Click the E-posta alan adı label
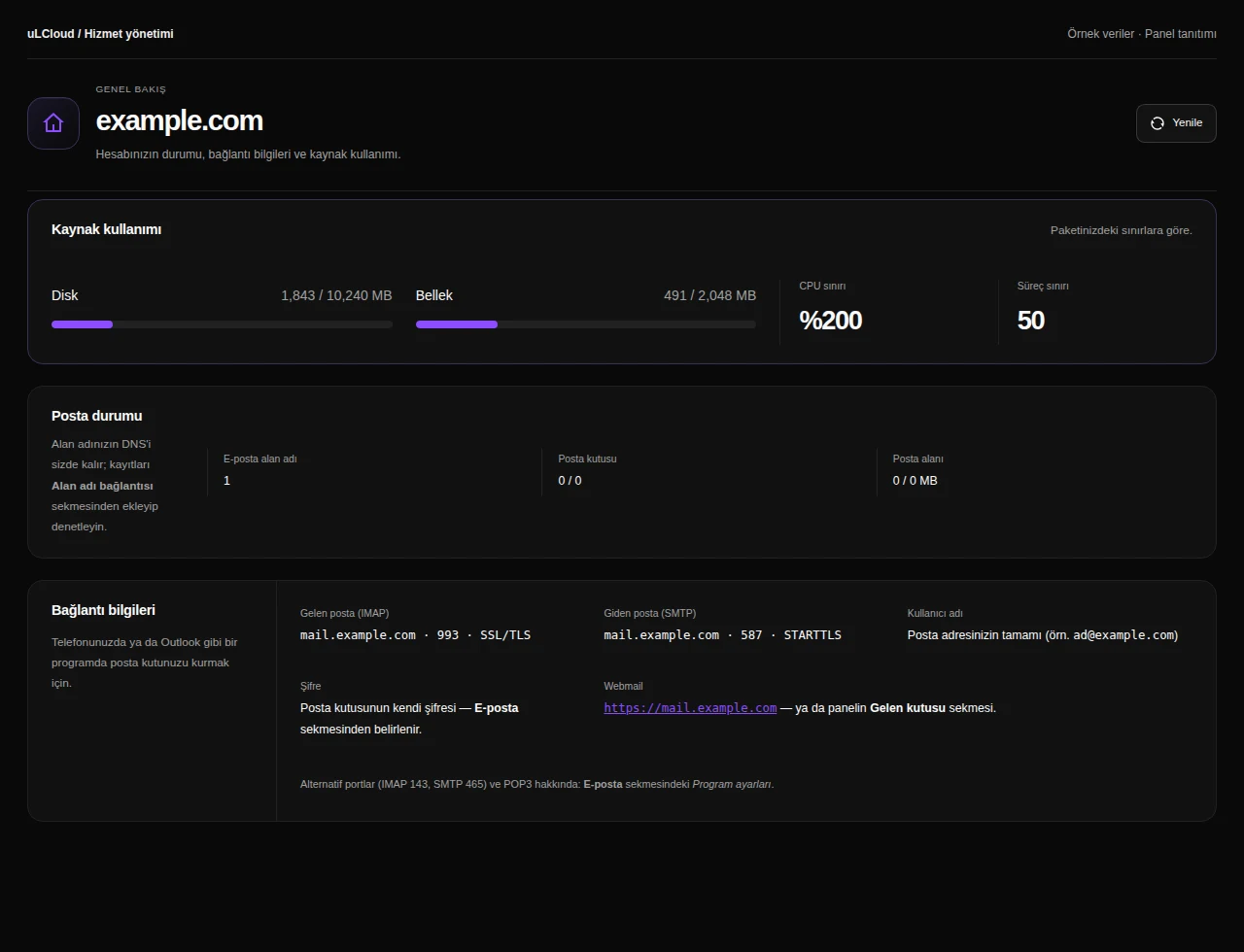1244x952 pixels. pyautogui.click(x=259, y=459)
